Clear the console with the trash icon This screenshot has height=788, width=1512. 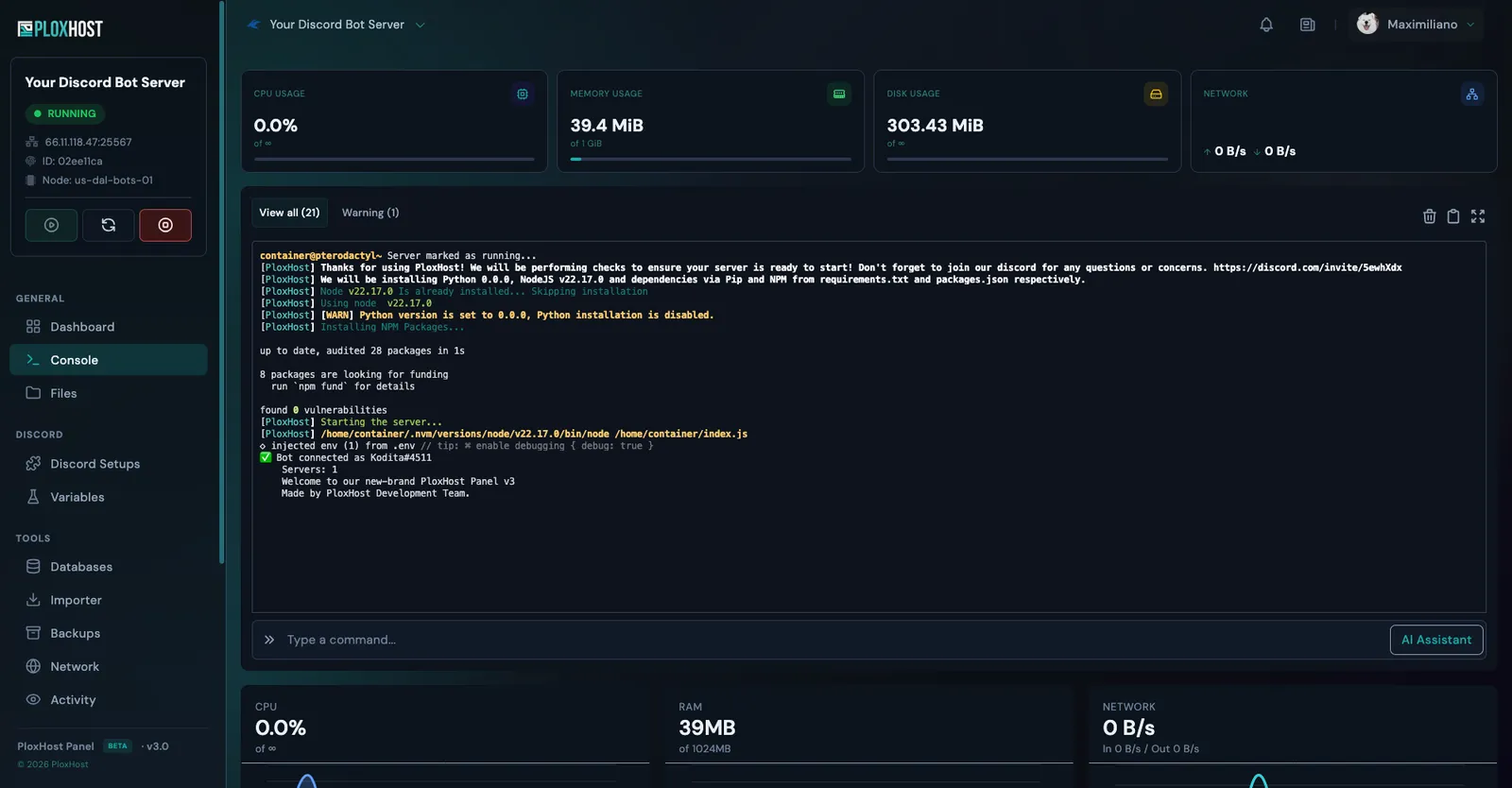(1430, 216)
